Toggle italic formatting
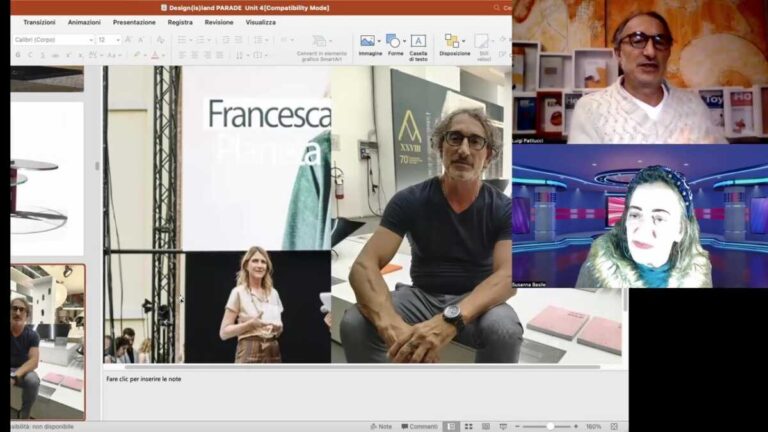Screen dimensions: 768x432 tap(30, 55)
